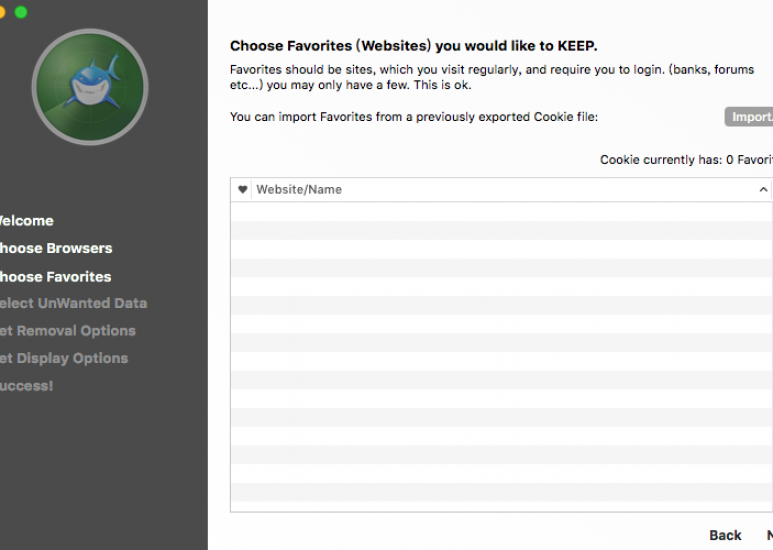This screenshot has height=550, width=773.
Task: Click the green zoom window button
Action: coord(21,12)
